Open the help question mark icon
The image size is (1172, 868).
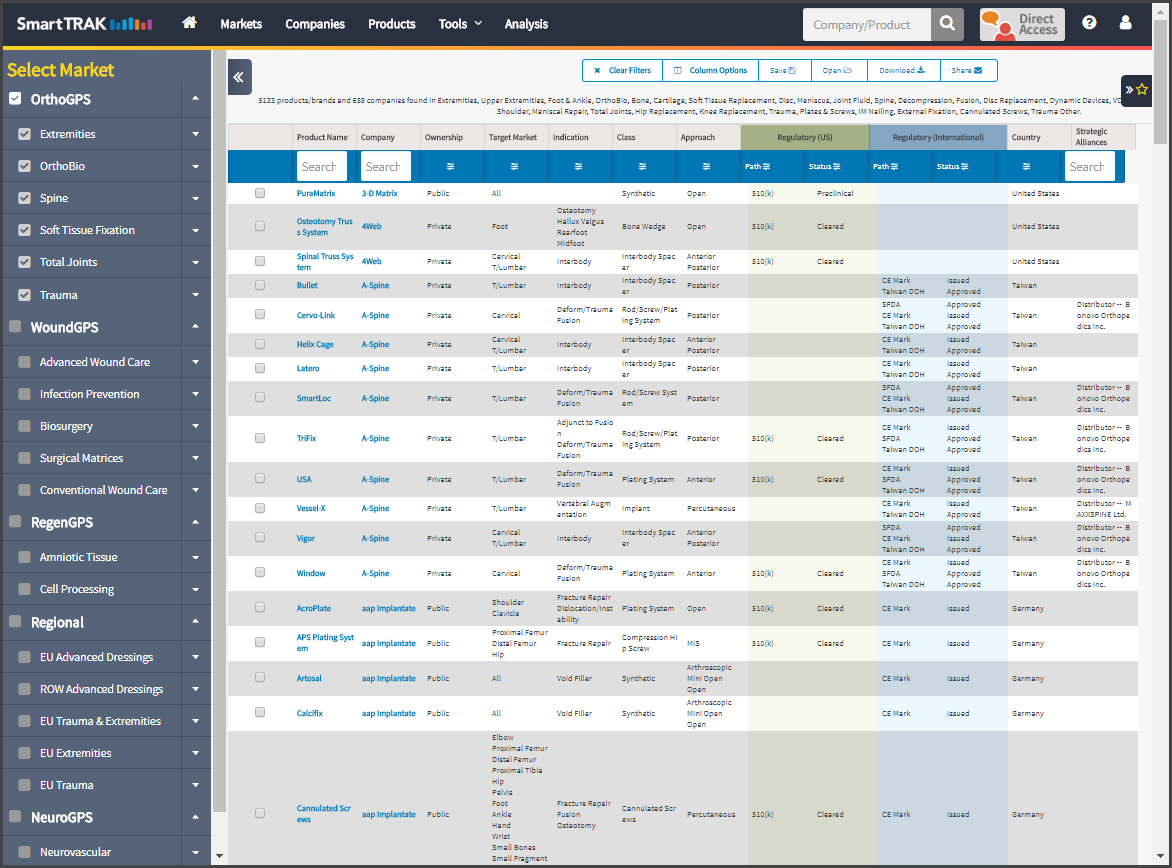1089,23
